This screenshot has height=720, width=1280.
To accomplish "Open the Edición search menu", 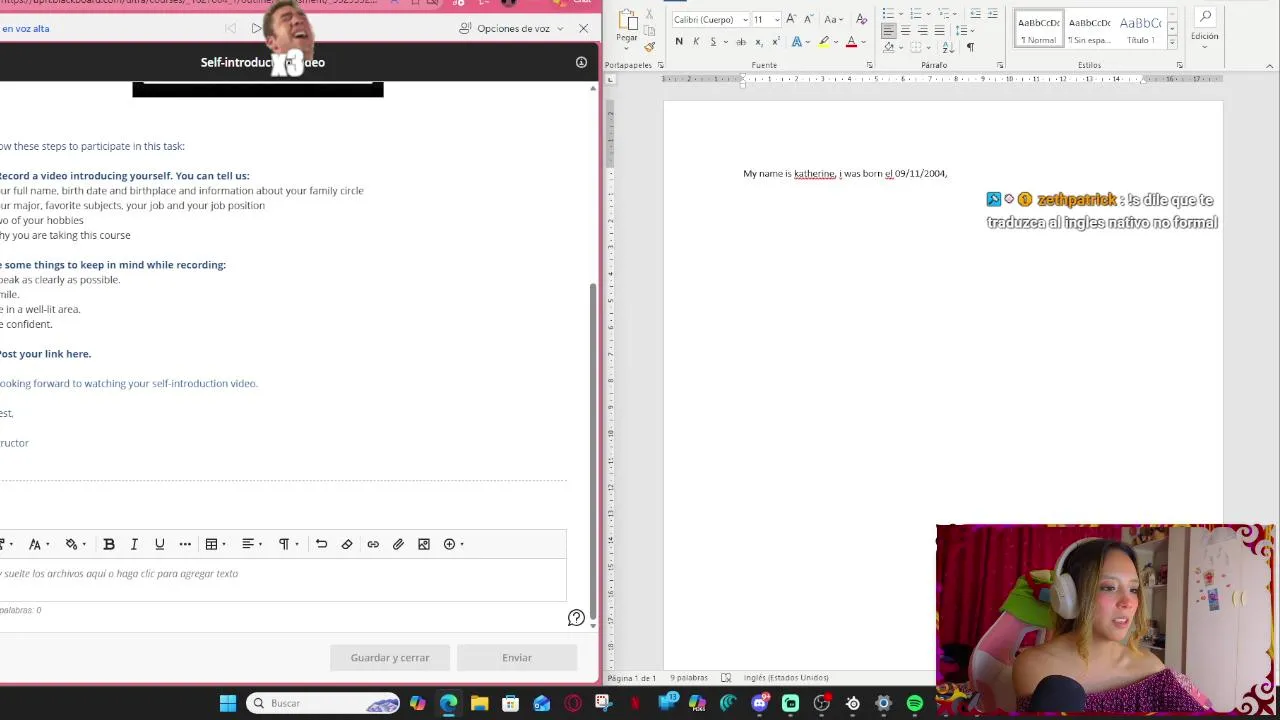I will pos(1205,25).
